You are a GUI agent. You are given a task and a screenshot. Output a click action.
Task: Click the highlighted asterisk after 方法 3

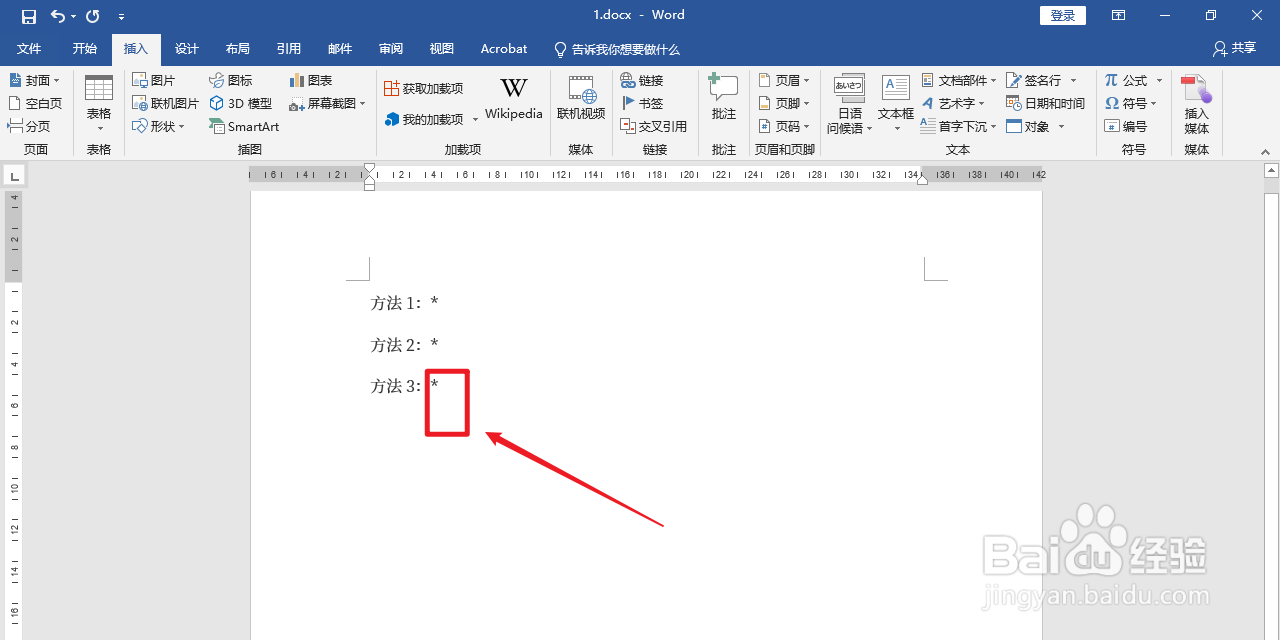click(433, 385)
